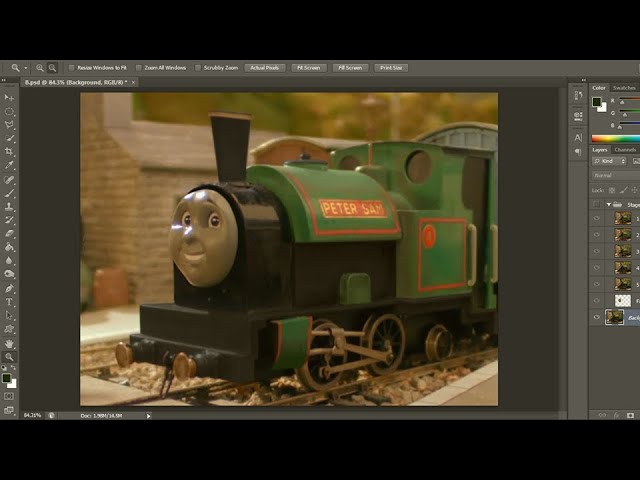The height and width of the screenshot is (480, 640).
Task: Enable Zoom All Windows checkbox
Action: click(138, 68)
